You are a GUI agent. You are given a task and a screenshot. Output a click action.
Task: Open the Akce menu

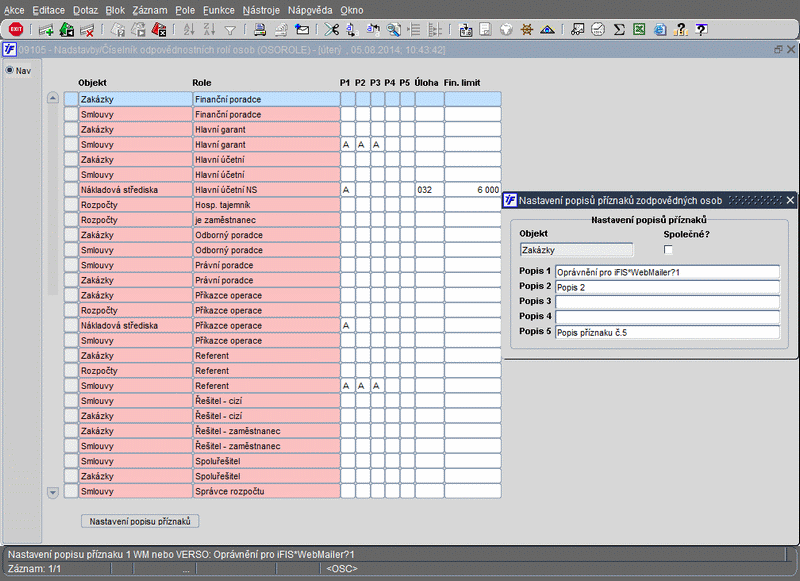(x=14, y=10)
